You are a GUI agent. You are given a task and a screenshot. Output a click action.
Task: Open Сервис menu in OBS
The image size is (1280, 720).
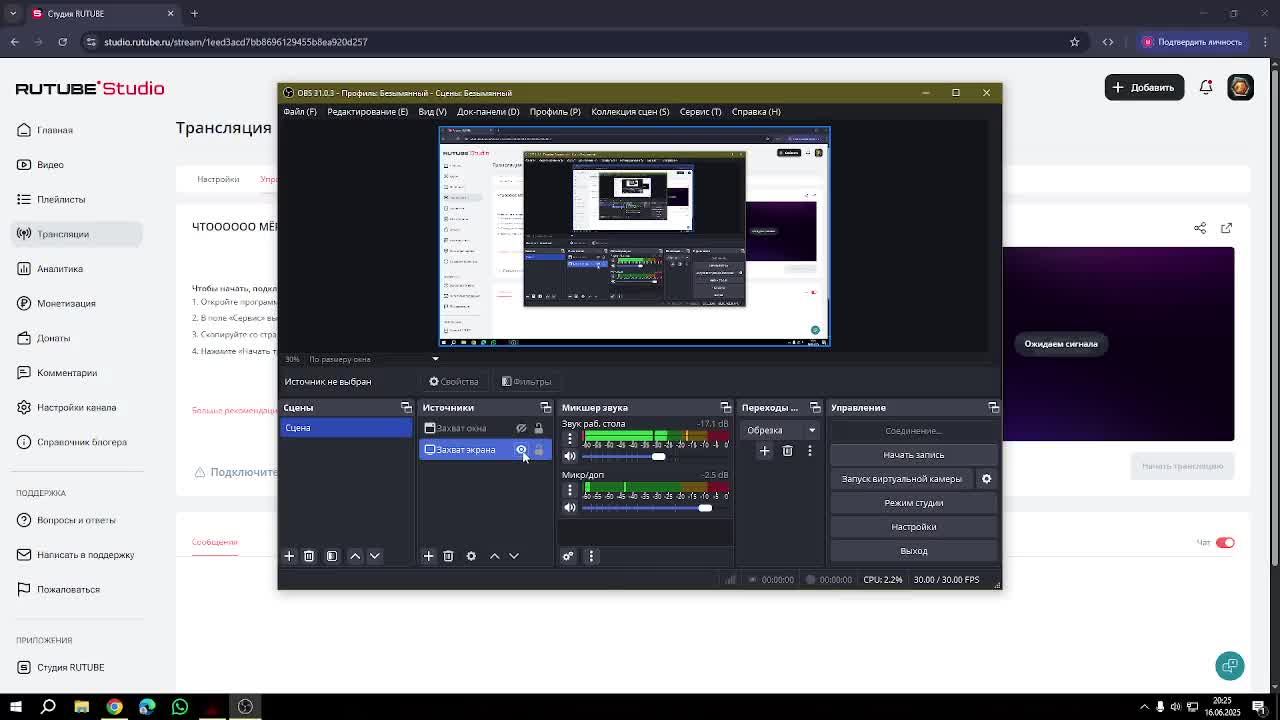point(700,112)
